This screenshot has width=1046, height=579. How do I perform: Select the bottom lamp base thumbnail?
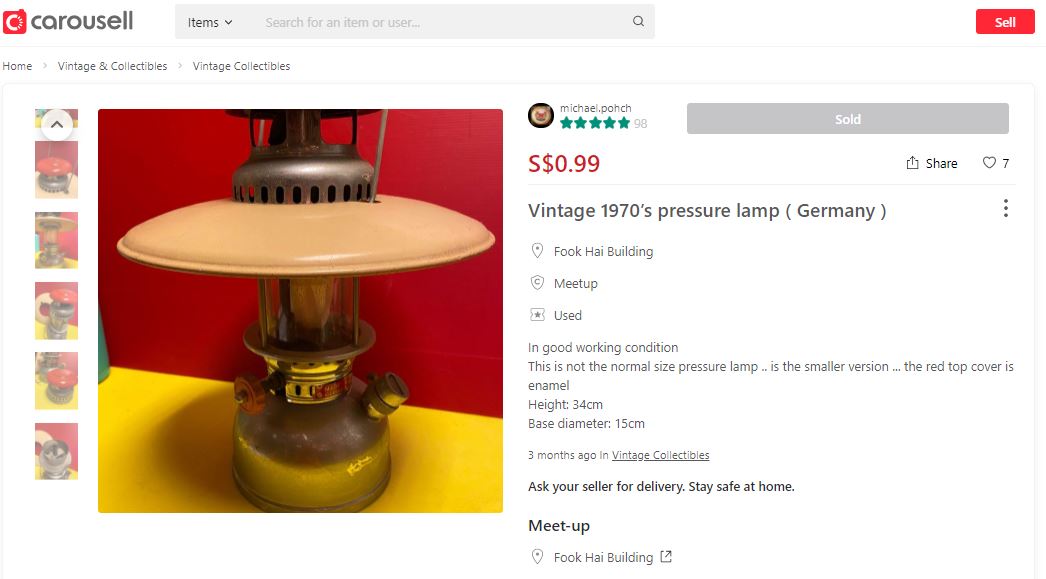click(x=57, y=451)
